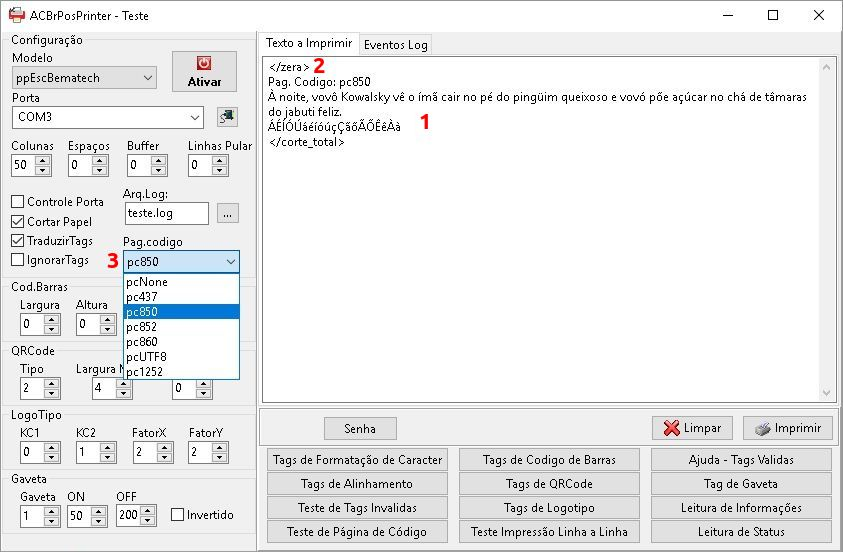
Task: Select pc852 in the code page list
Action: pos(181,327)
